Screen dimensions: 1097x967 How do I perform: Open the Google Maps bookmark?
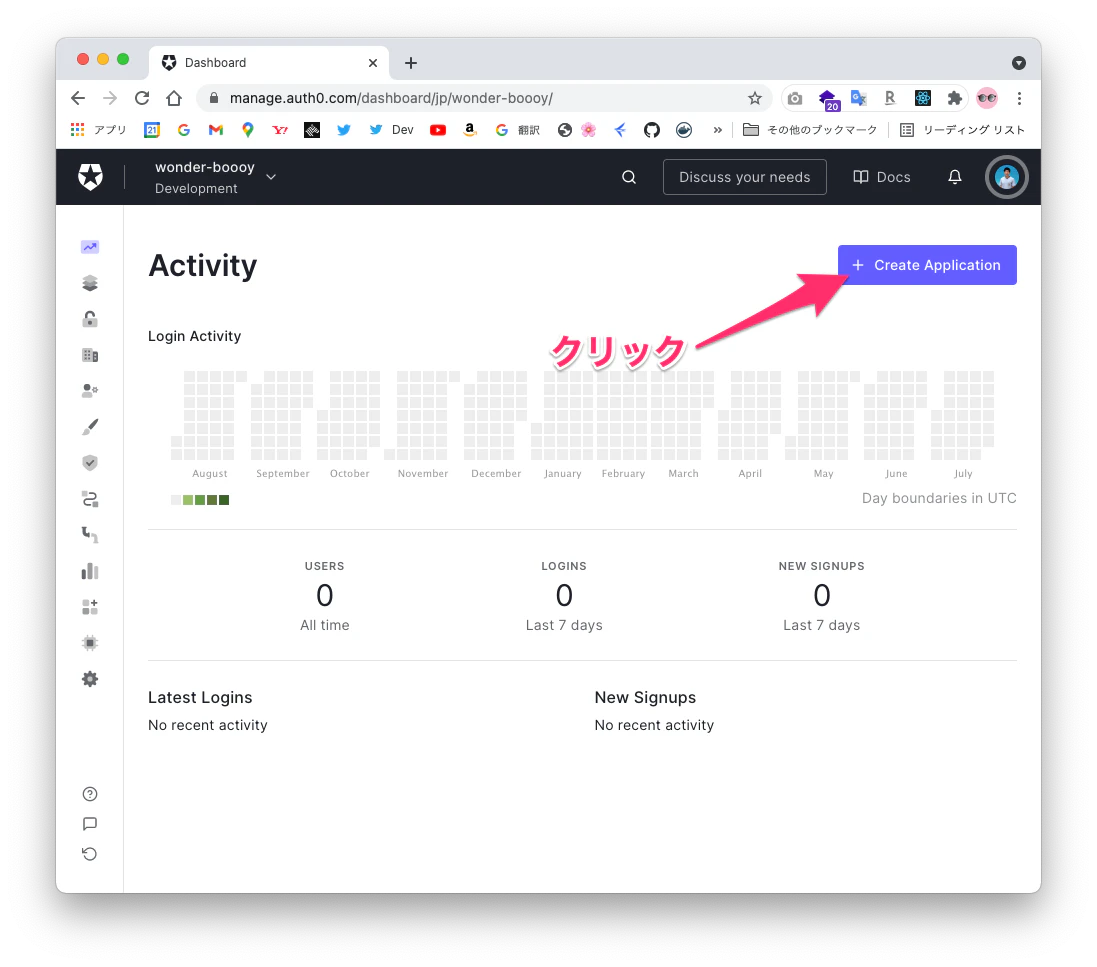coord(248,130)
